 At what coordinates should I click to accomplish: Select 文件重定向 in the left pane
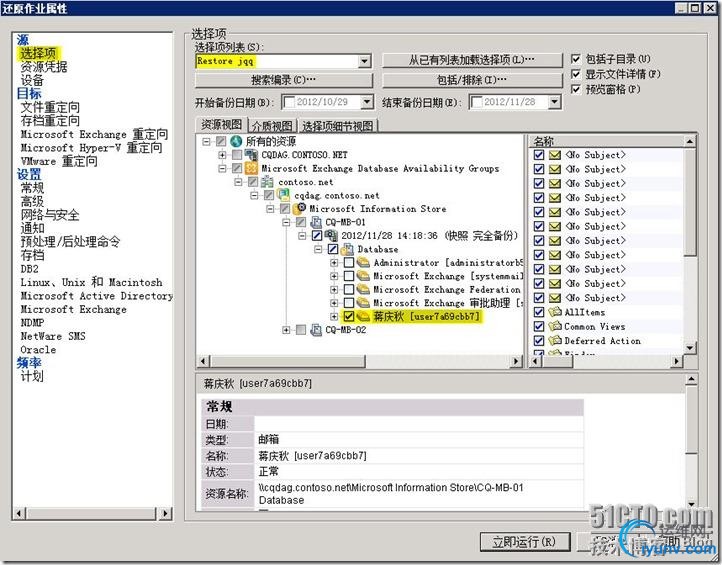(50, 107)
